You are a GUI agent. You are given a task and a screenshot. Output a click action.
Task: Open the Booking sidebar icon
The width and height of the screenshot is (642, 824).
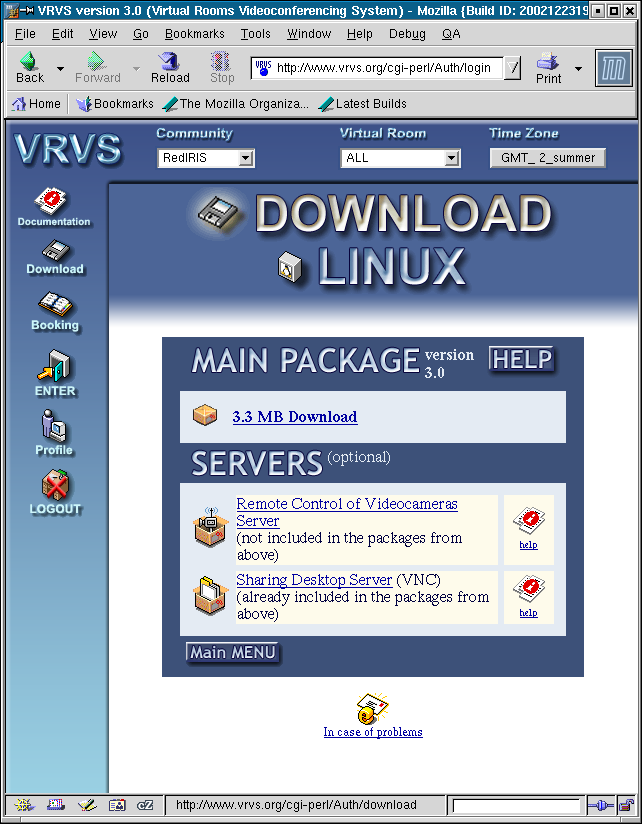[x=55, y=305]
